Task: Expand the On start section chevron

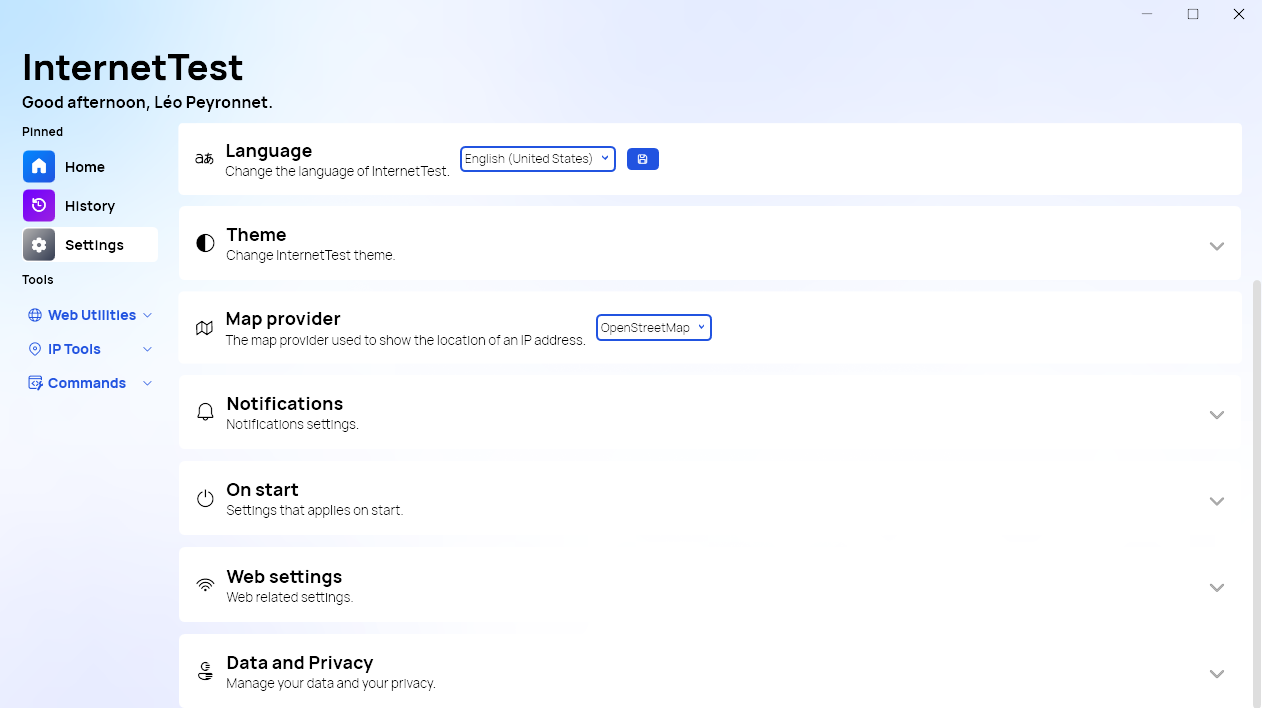Action: click(1217, 501)
